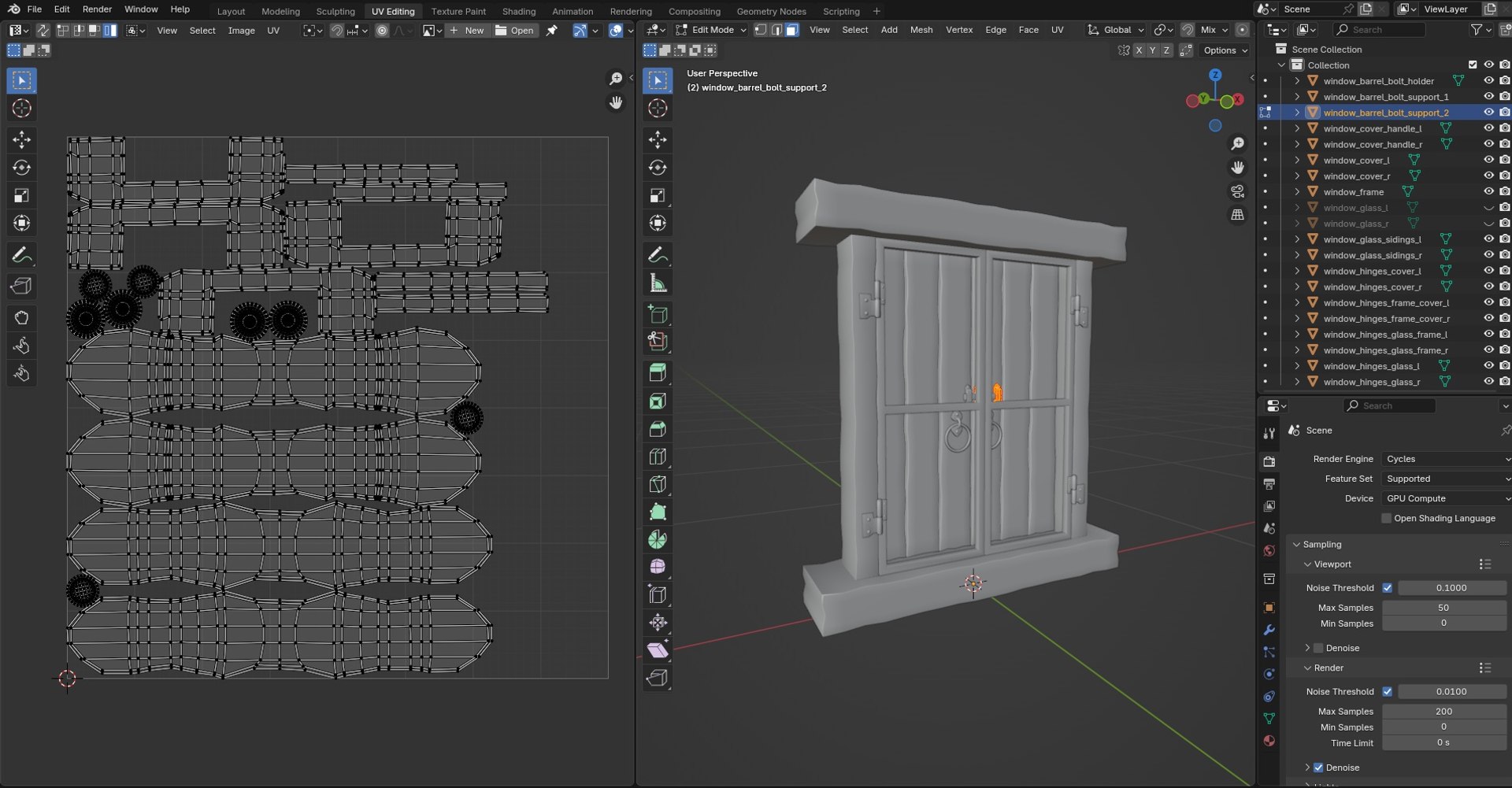Screen dimensions: 1512x788
Task: Hide window_frame in viewport via eye icon
Action: 1488,191
